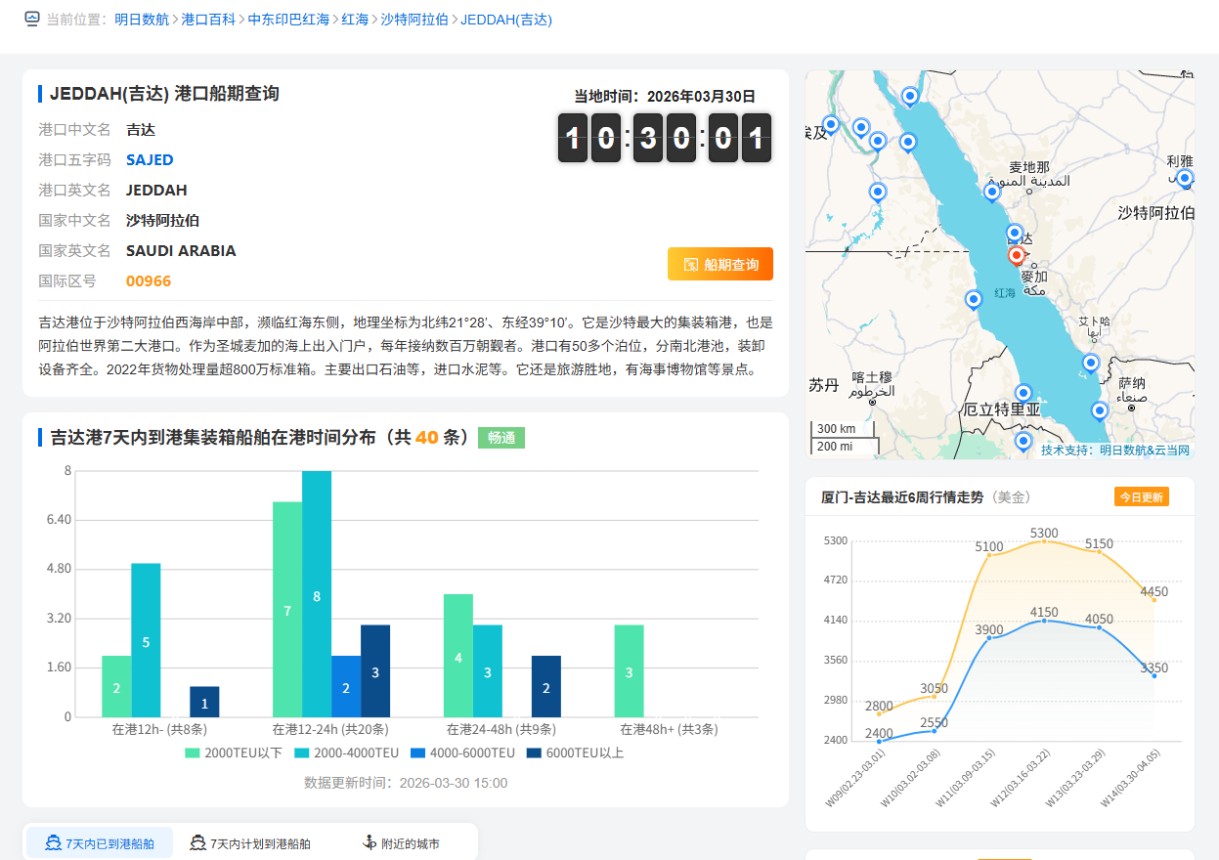Click the 5300 peak point on the trend chart
The image size is (1219, 860).
(x=1044, y=541)
